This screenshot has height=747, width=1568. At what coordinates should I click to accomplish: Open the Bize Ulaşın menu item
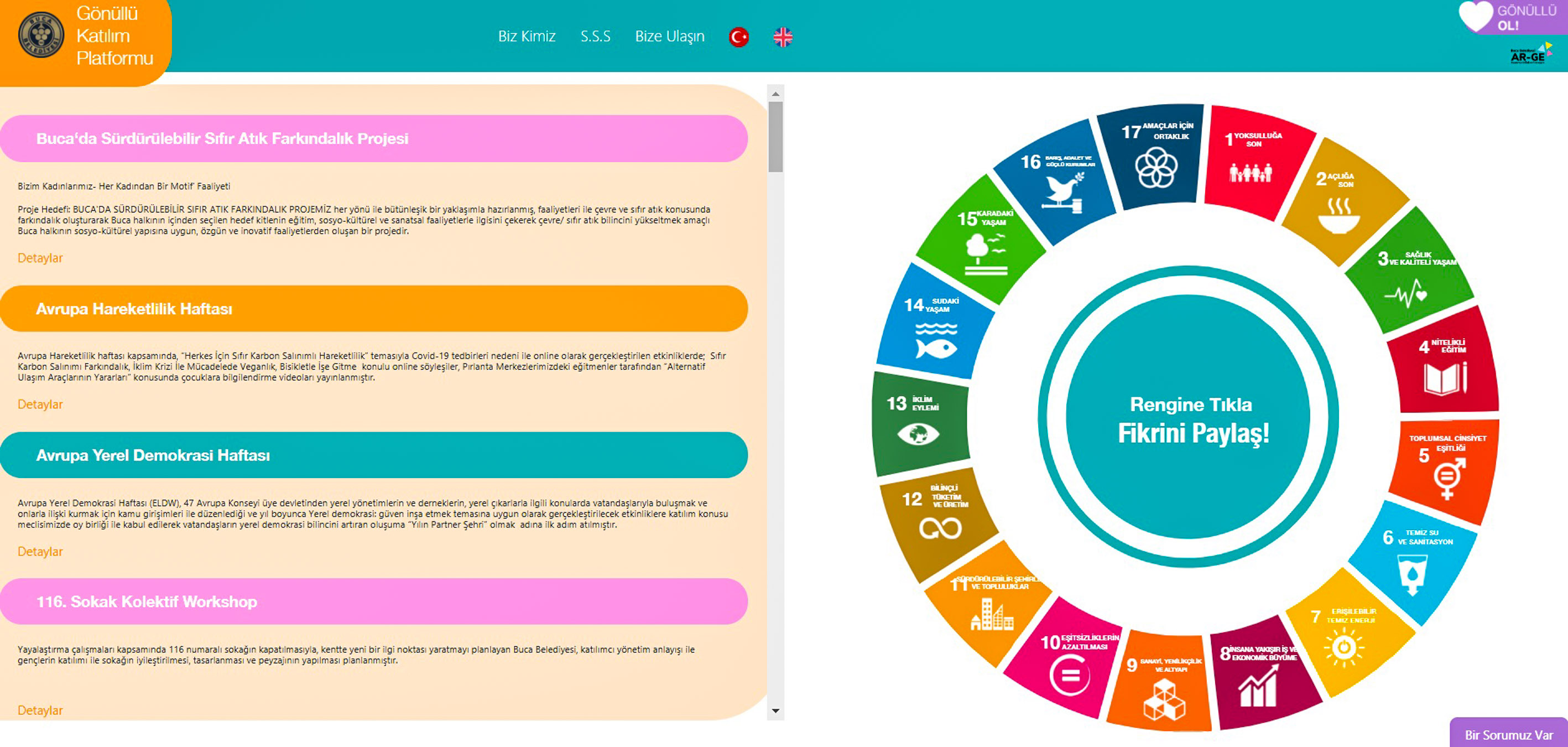click(x=670, y=37)
